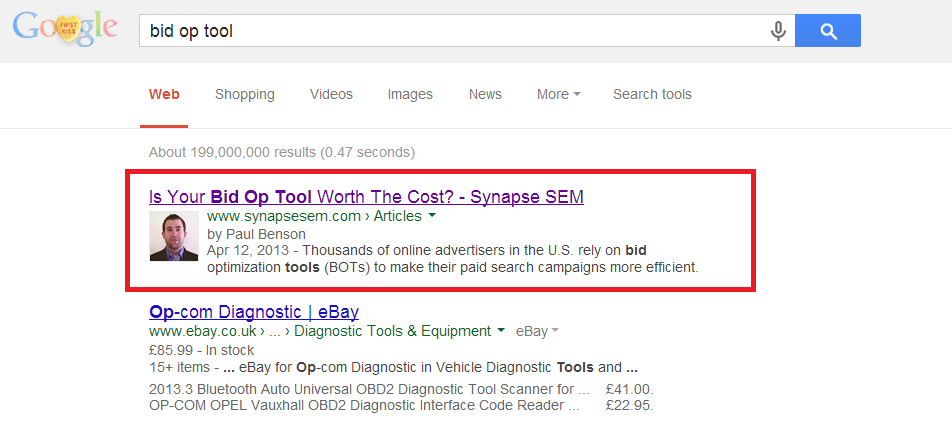952x428 pixels.
Task: Expand green arrow after Diagnostic Tools & Equipment
Action: coord(501,331)
